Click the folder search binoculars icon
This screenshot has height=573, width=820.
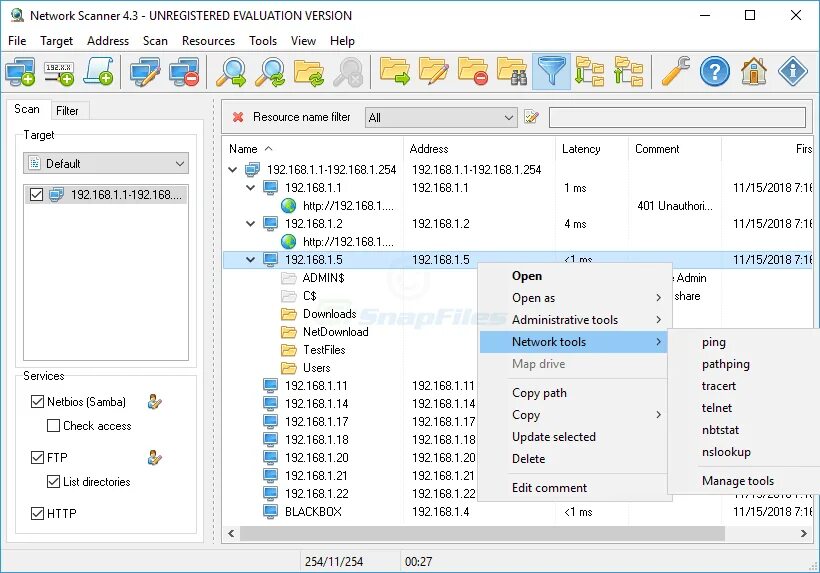tap(512, 72)
